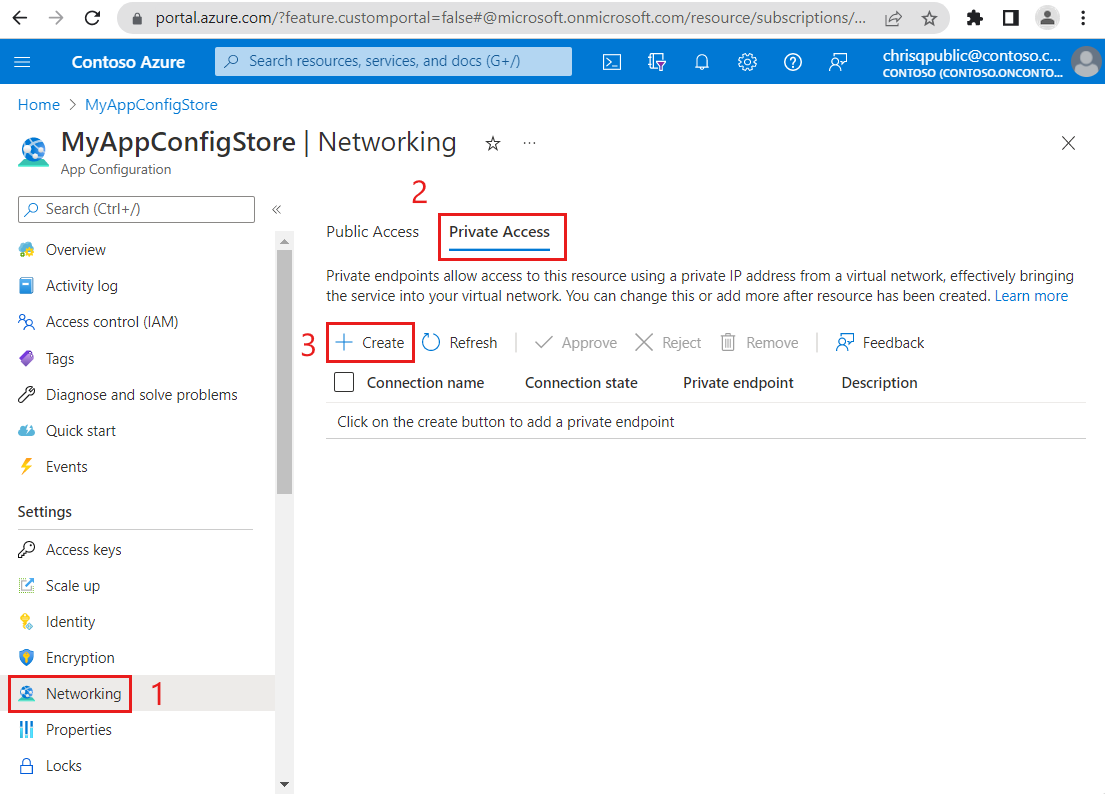Open the Learn more link

pyautogui.click(x=1031, y=295)
